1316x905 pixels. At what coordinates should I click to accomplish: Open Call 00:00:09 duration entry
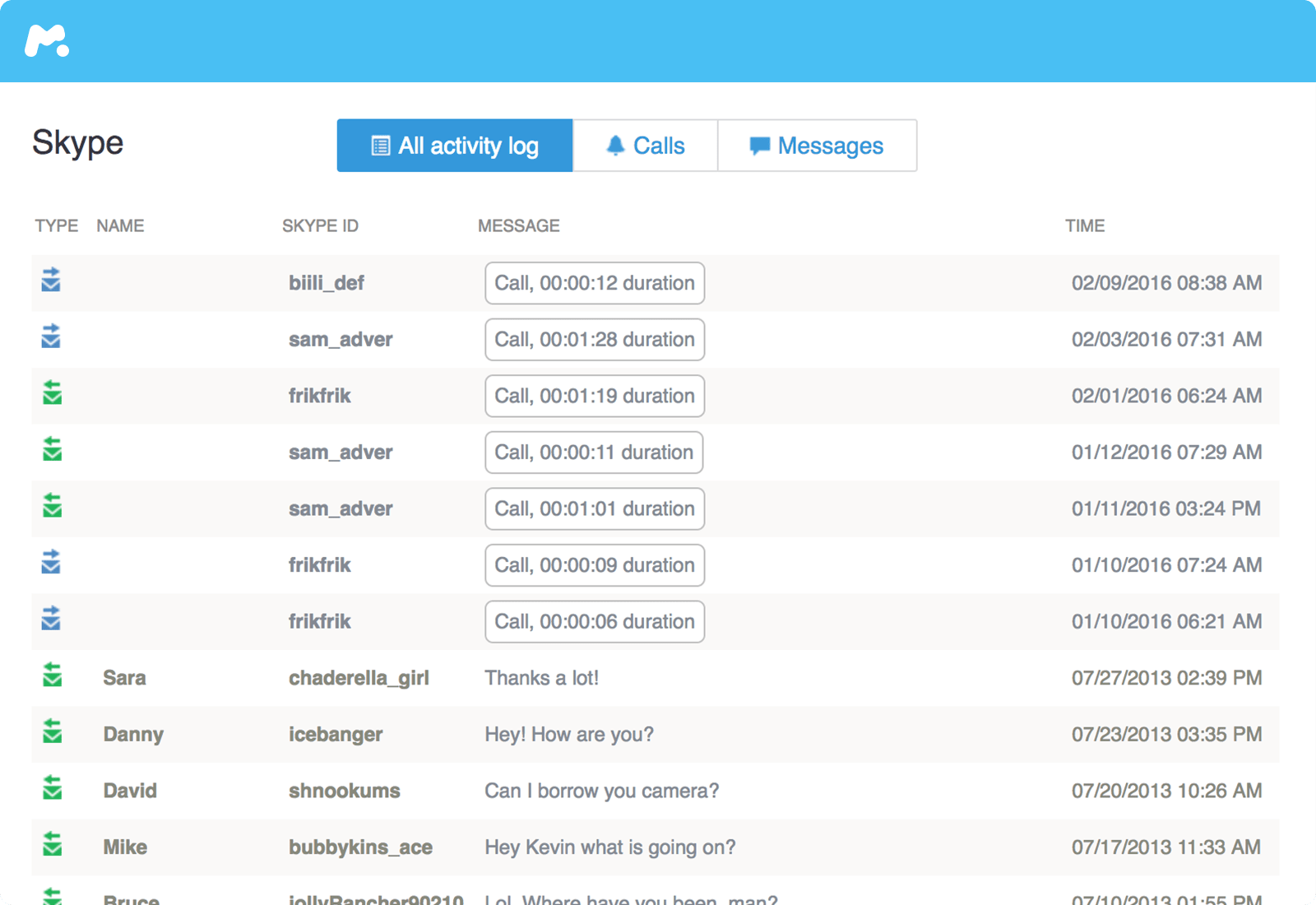coord(595,565)
